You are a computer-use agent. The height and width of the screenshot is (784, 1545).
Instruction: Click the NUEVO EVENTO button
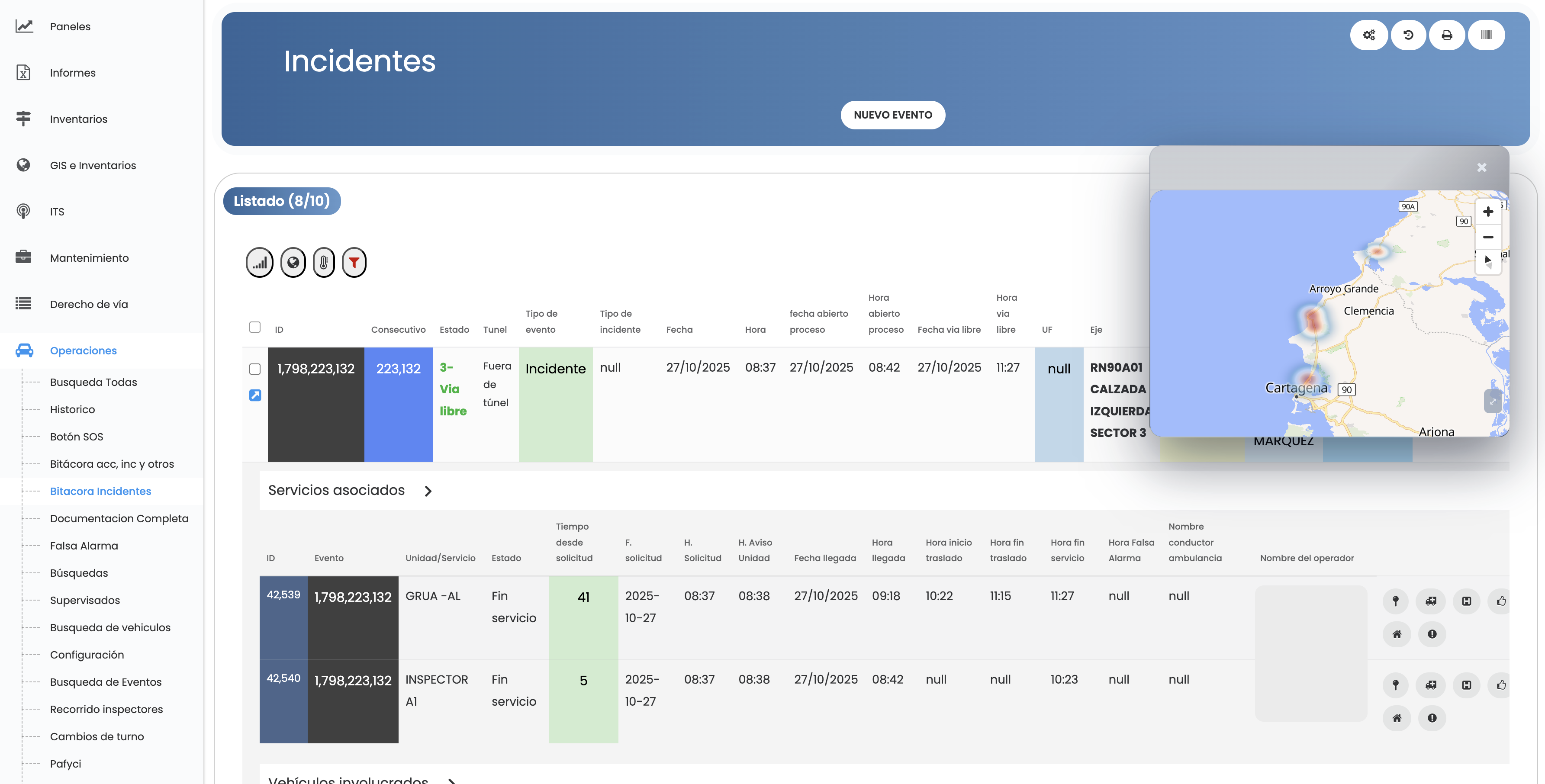click(x=892, y=115)
